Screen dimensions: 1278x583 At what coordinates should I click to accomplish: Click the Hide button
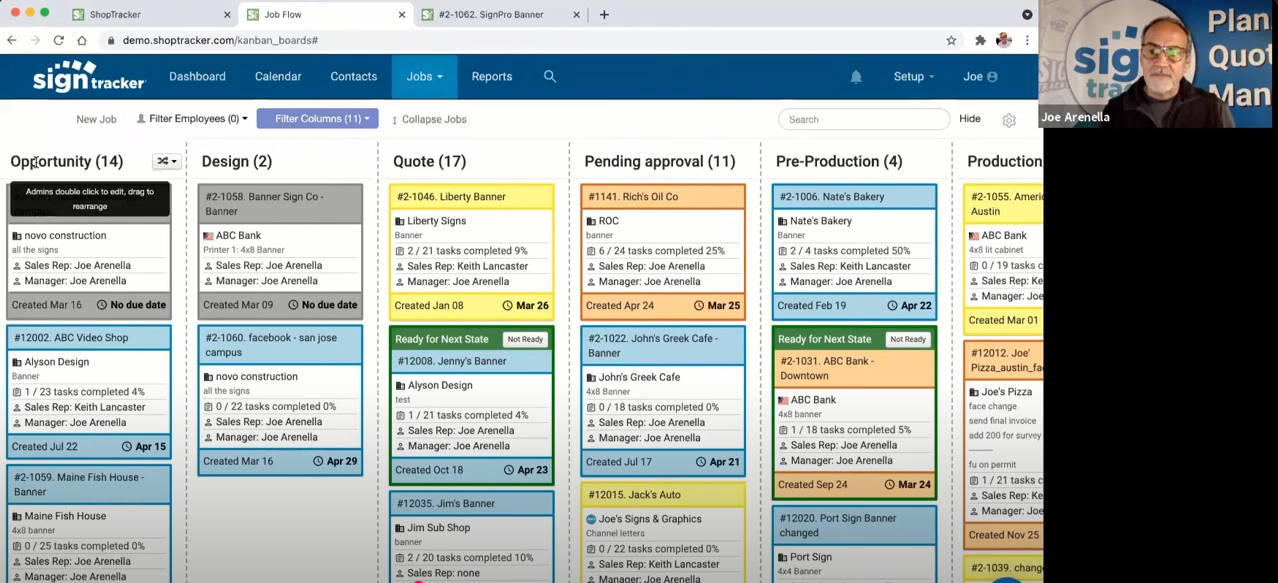pos(970,118)
